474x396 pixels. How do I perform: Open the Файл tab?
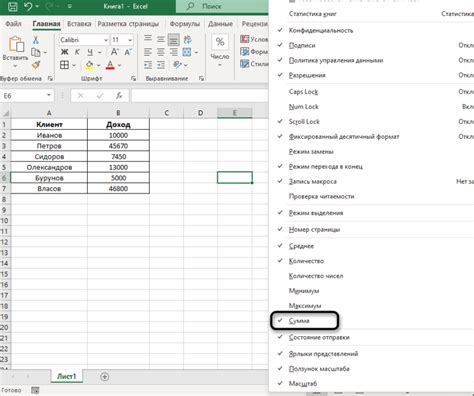(x=14, y=24)
